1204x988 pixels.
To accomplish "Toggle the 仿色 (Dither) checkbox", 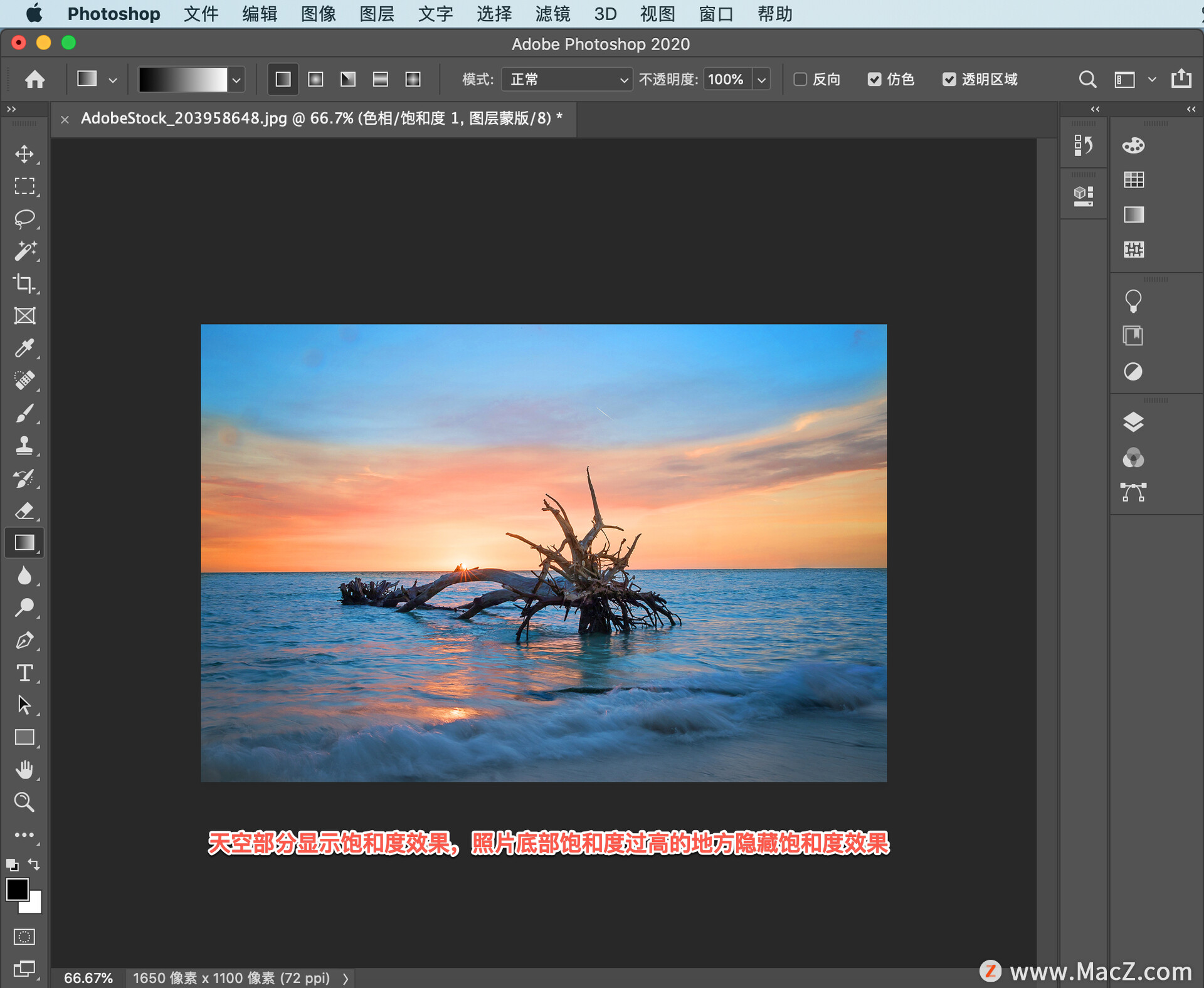I will tap(874, 80).
